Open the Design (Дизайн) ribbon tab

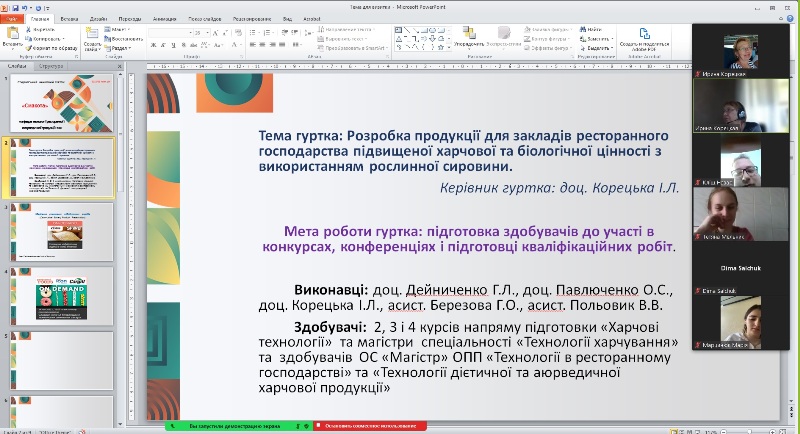click(100, 18)
